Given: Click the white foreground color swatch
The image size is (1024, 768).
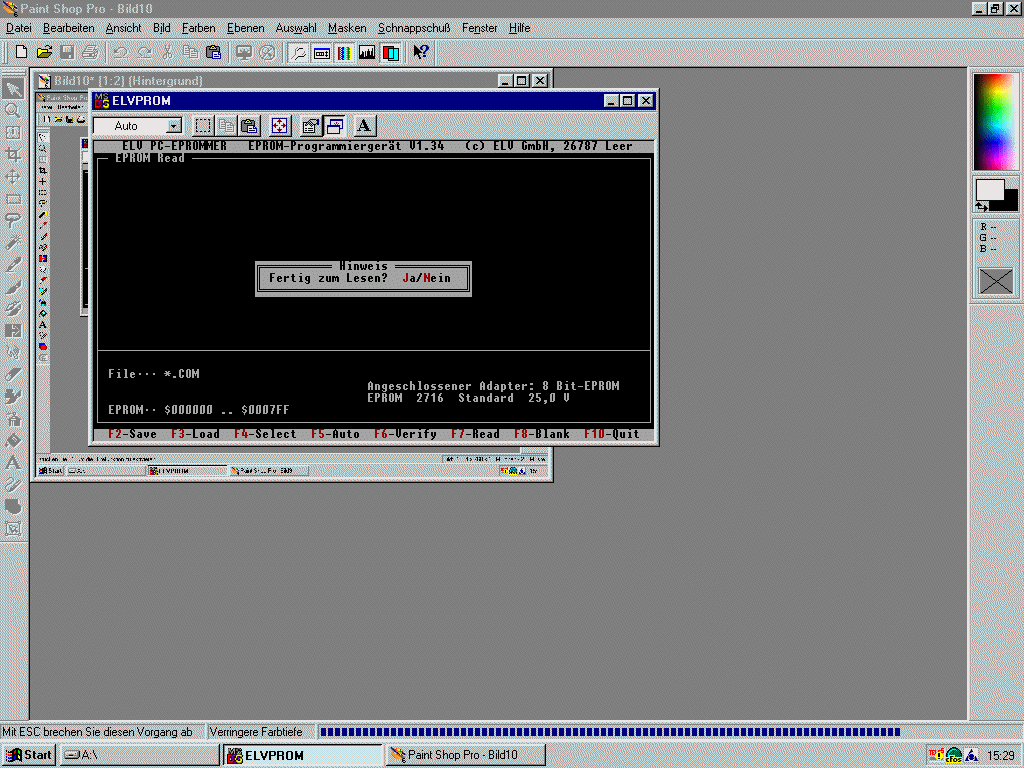Looking at the screenshot, I should [989, 189].
